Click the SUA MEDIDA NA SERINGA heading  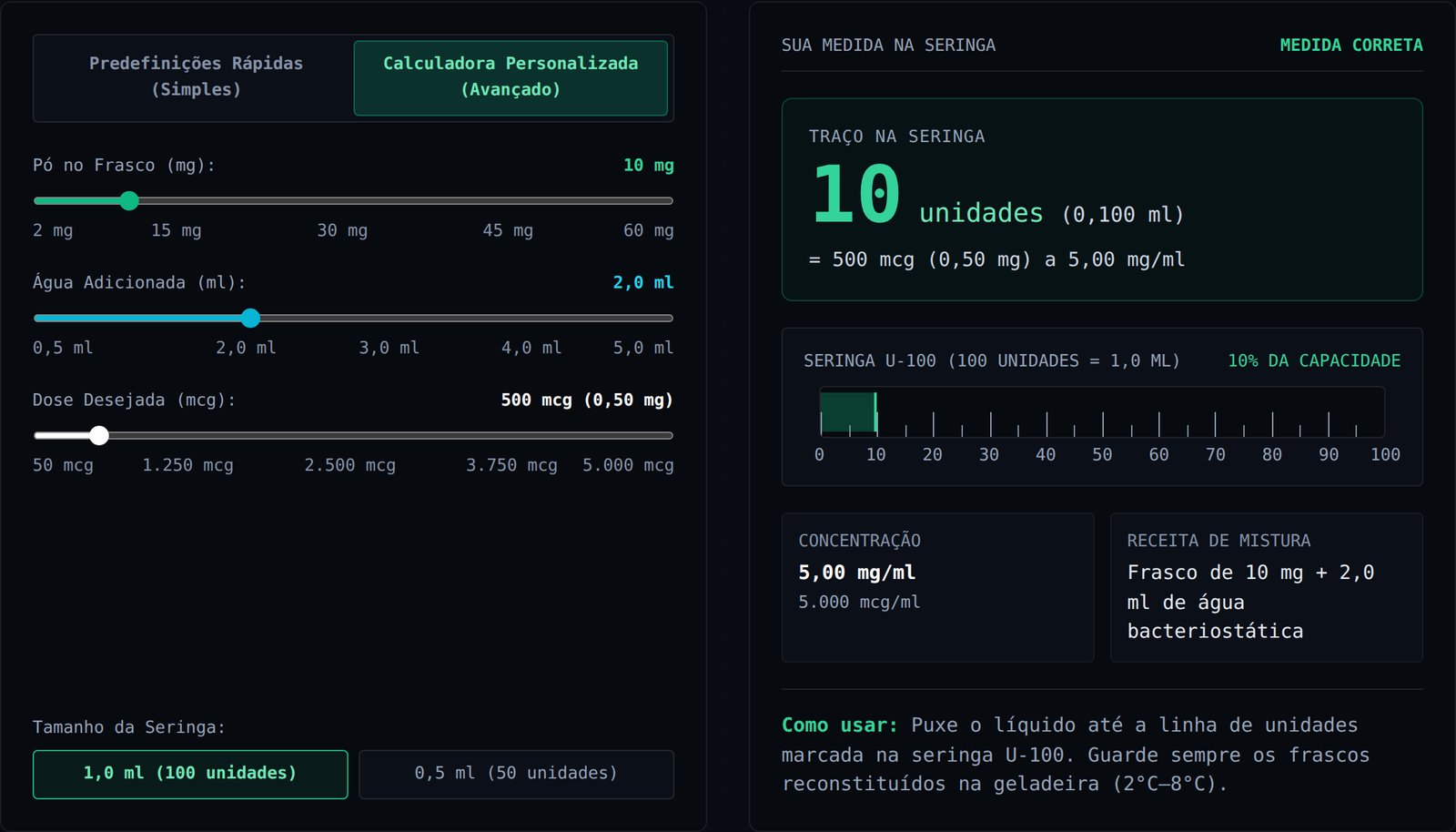click(888, 45)
